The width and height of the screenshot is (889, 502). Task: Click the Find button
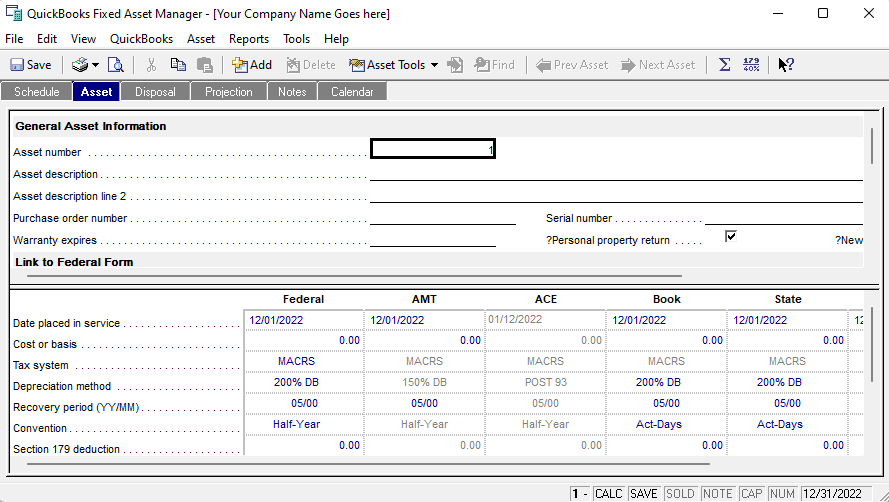pyautogui.click(x=494, y=65)
